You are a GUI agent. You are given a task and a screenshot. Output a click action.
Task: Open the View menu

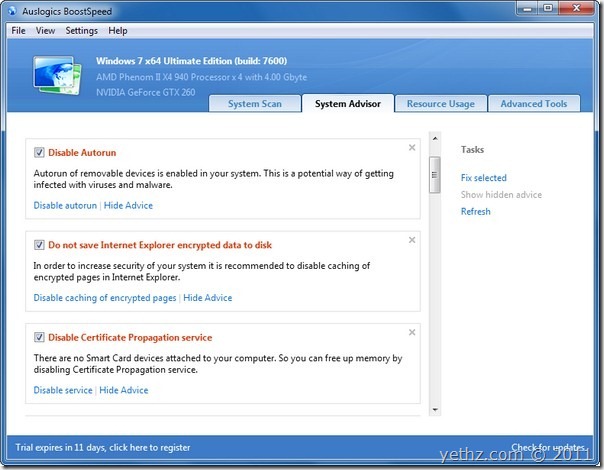pos(45,31)
